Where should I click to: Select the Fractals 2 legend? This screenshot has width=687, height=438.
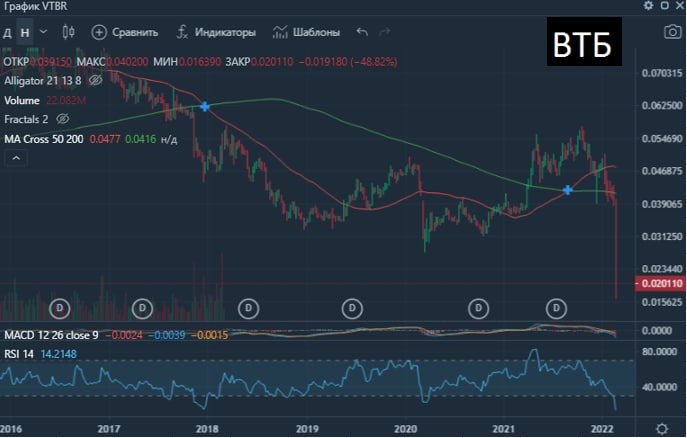[x=26, y=119]
